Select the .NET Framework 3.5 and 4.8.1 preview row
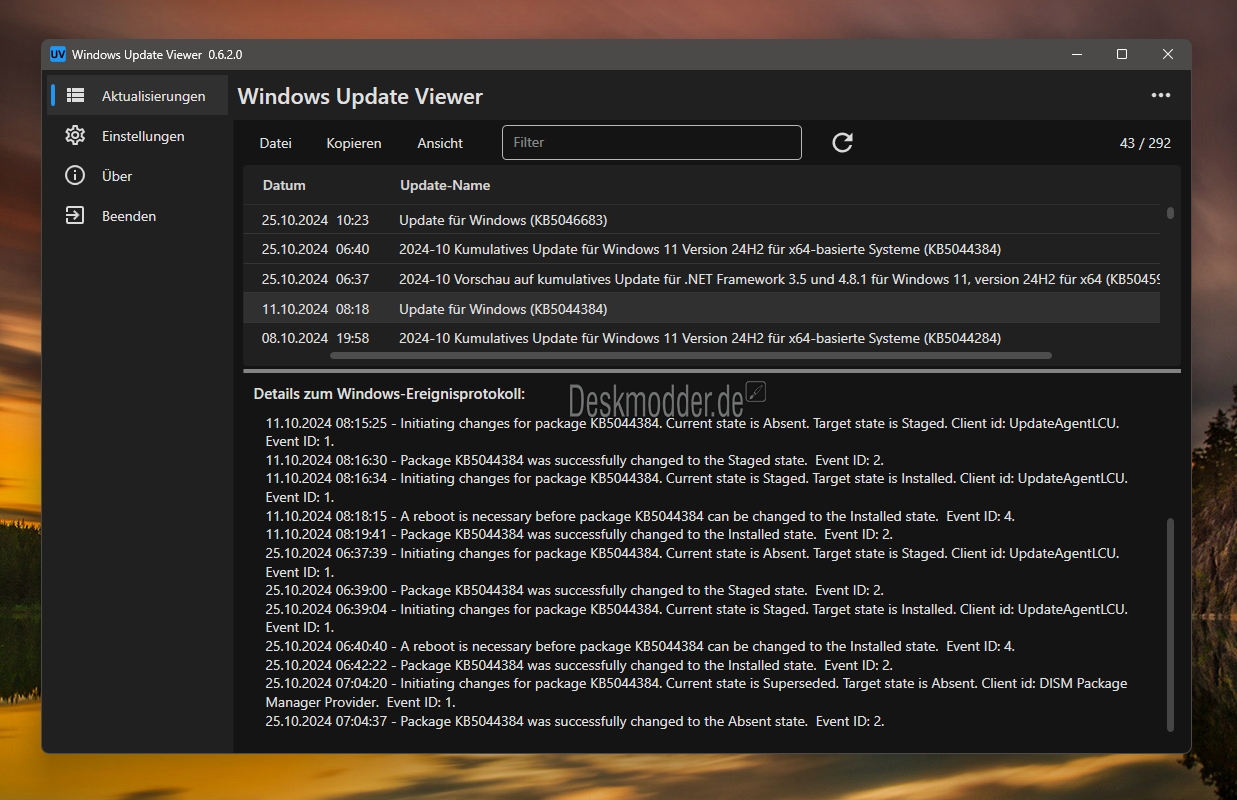 (x=702, y=279)
